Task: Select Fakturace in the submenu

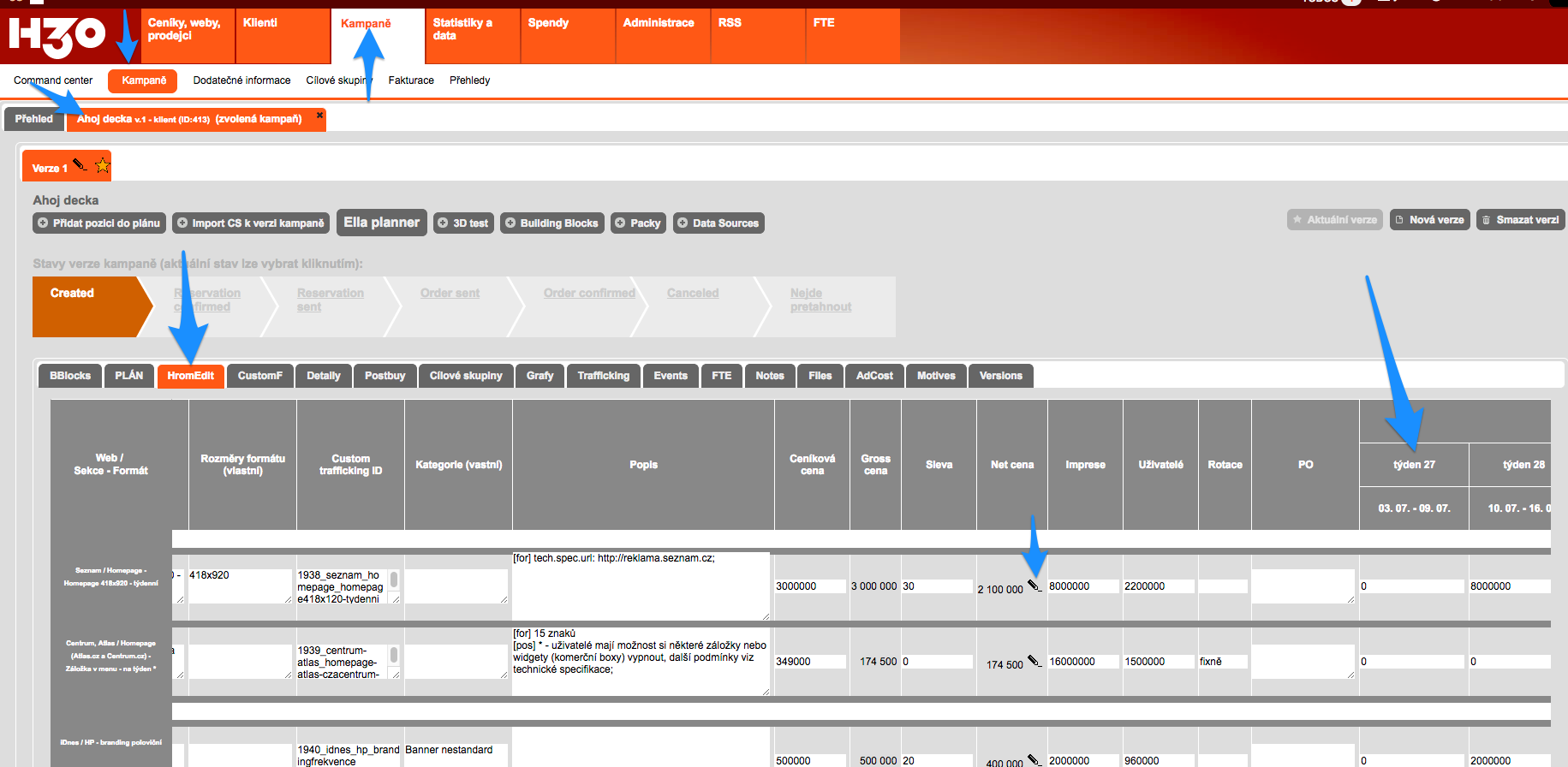Action: click(411, 80)
